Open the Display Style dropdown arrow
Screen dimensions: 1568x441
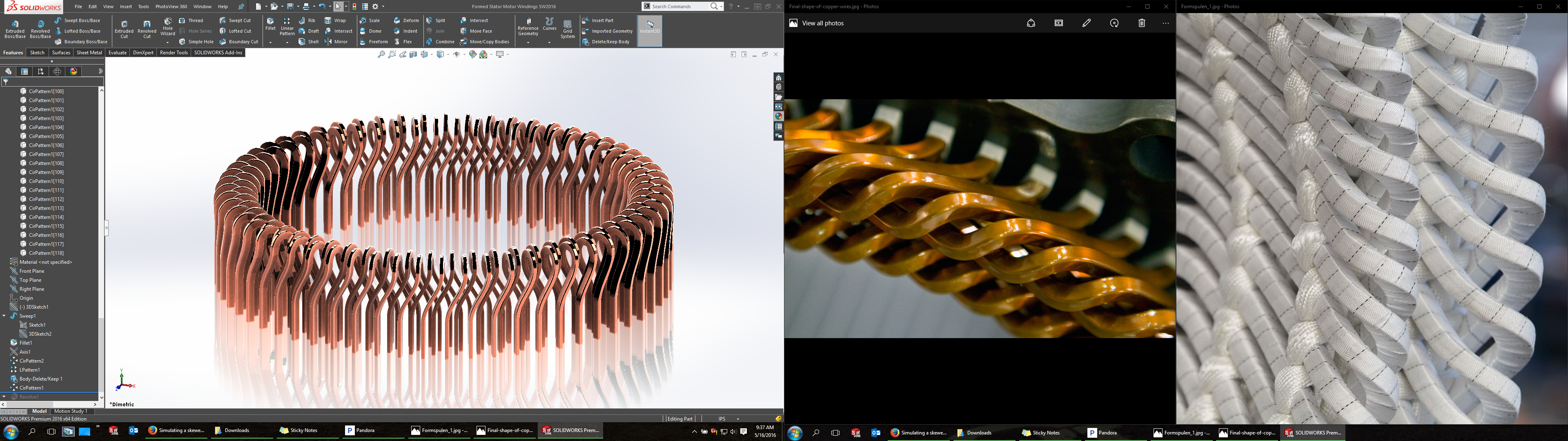448,54
